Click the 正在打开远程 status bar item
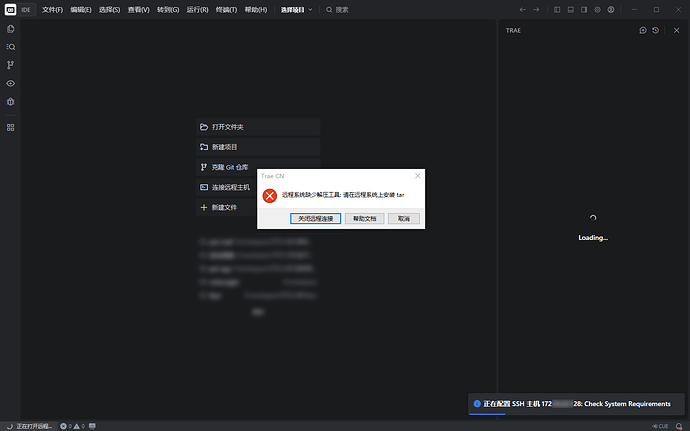Image resolution: width=690 pixels, height=431 pixels. (x=30, y=426)
